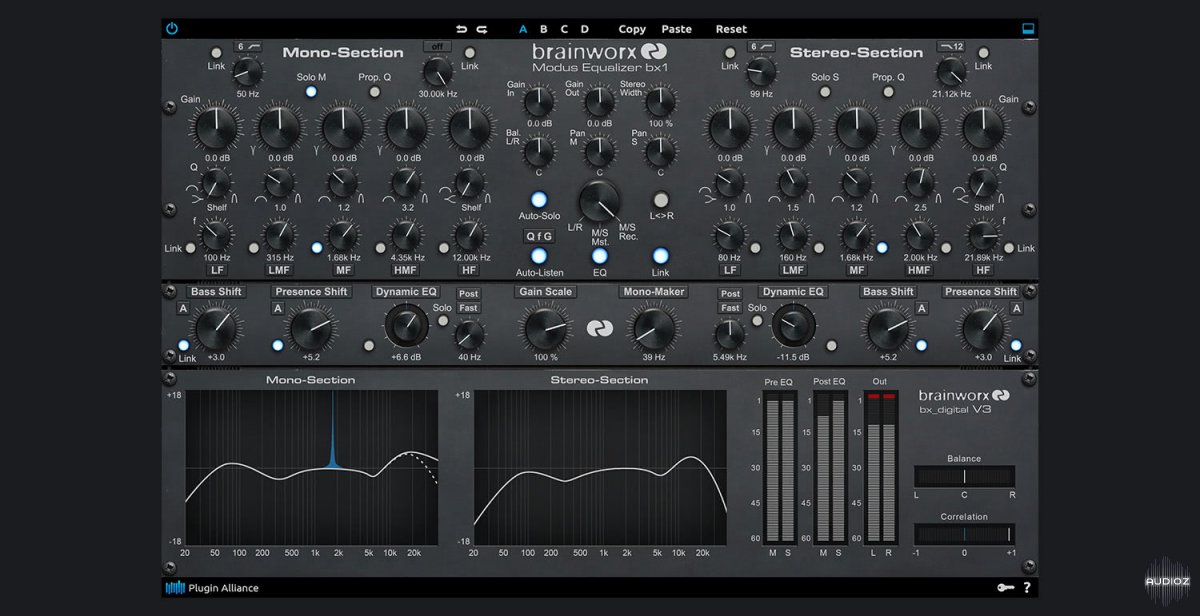The image size is (1200, 616).
Task: Click the Stereo Width knob
Action: (x=659, y=100)
